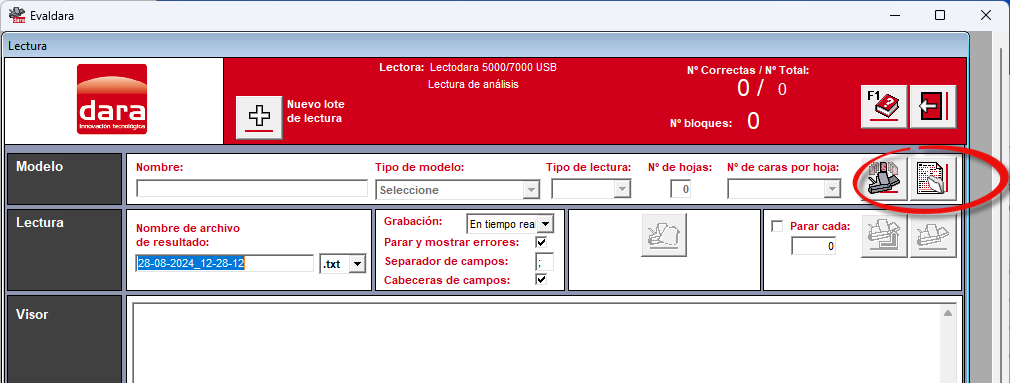The image size is (1010, 383).
Task: Toggle the Cabeceras de campos checkbox
Action: pos(541,280)
